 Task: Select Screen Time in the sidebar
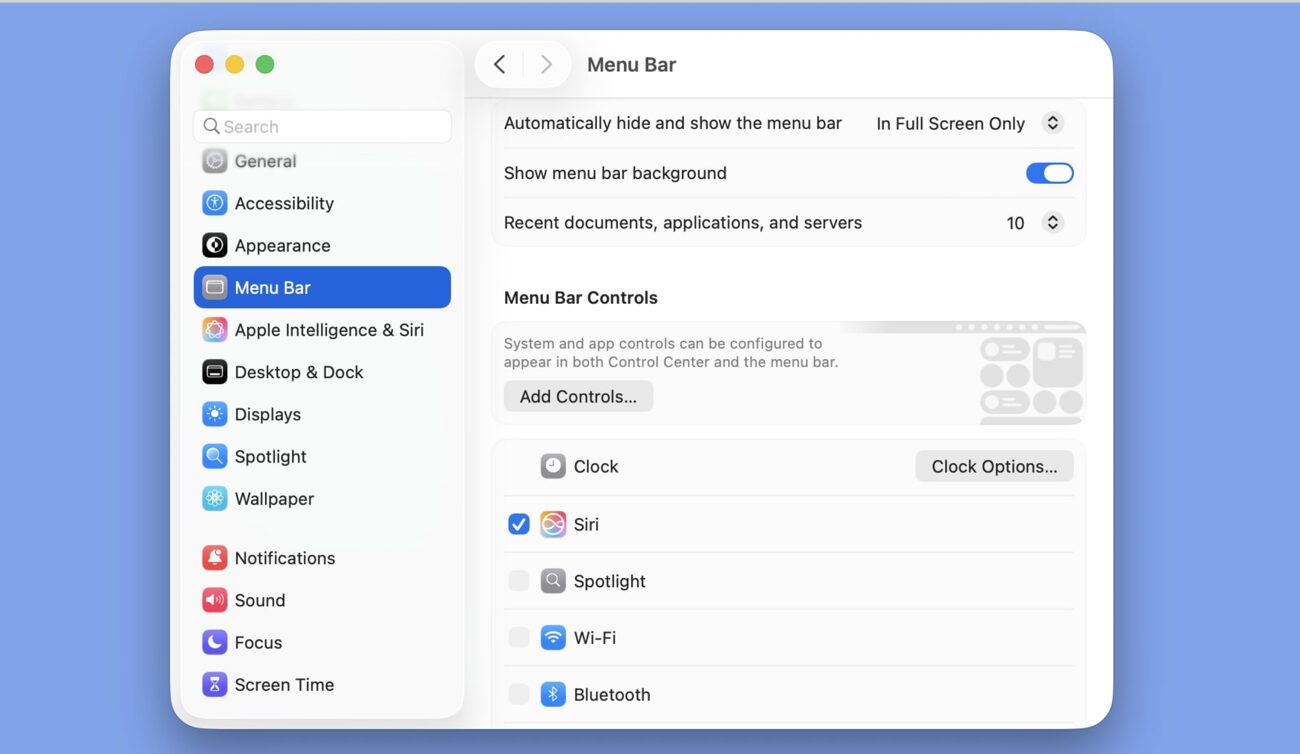click(x=284, y=685)
